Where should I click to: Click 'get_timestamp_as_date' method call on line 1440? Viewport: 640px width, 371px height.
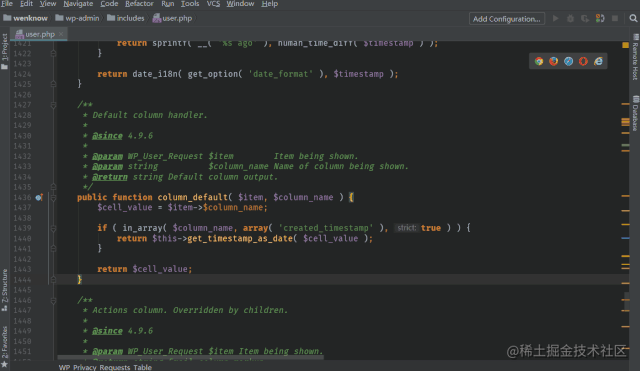click(x=240, y=239)
